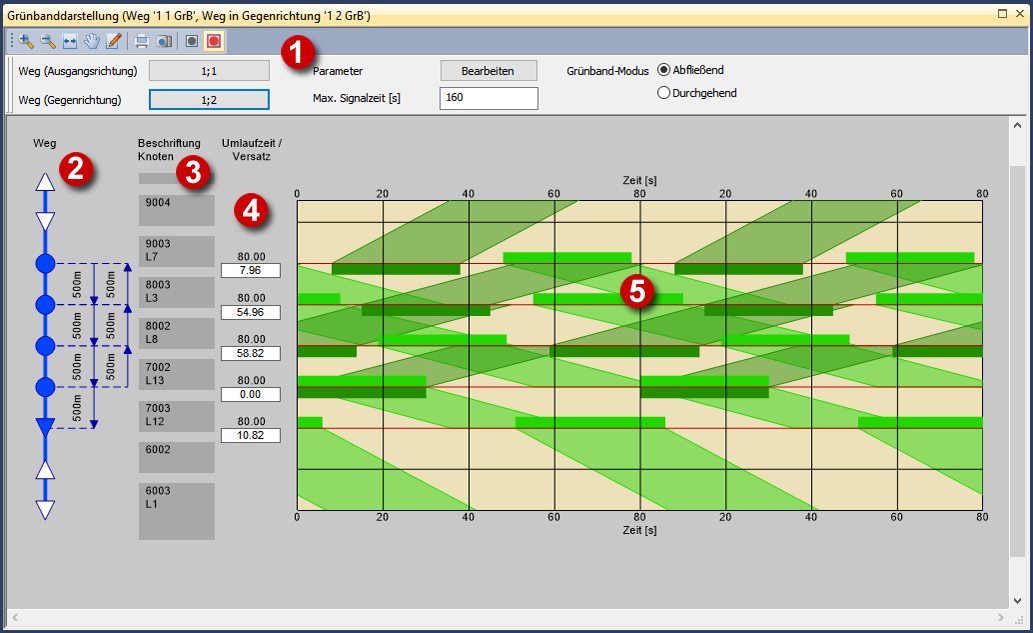Toggle the red circle toolbar icon

(x=214, y=41)
